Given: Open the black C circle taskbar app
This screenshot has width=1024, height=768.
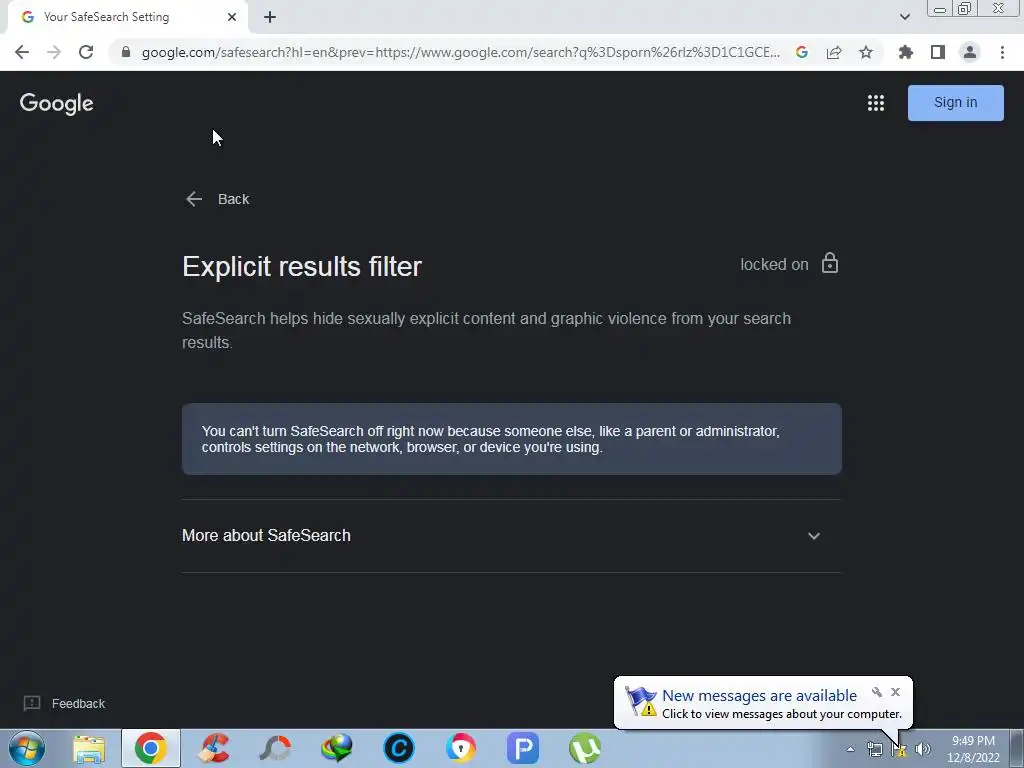Looking at the screenshot, I should click(399, 748).
